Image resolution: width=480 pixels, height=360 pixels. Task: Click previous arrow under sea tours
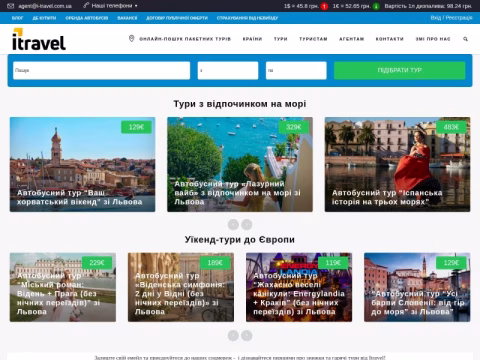tap(233, 224)
